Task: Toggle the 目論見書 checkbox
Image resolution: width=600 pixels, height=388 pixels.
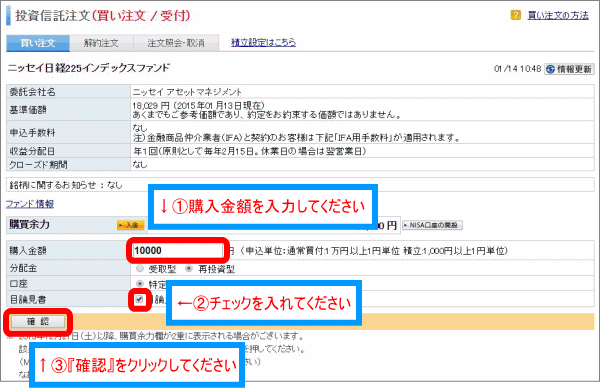Action: click(139, 299)
